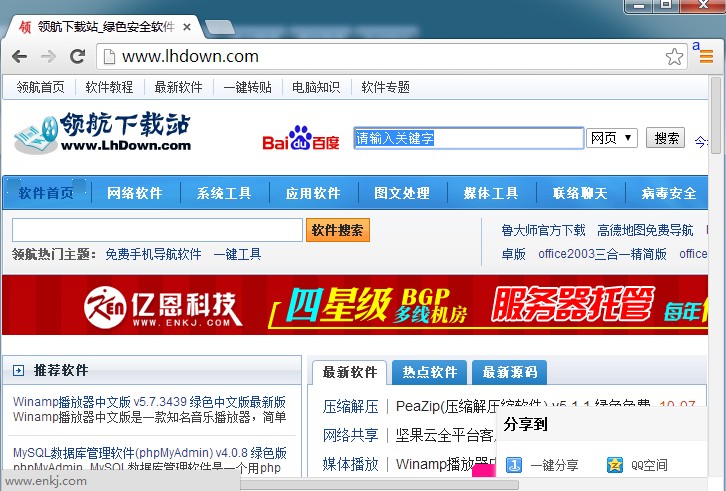Screen dimensions: 726x491
Task: Click the 软件搜索 orange button
Action: [338, 230]
